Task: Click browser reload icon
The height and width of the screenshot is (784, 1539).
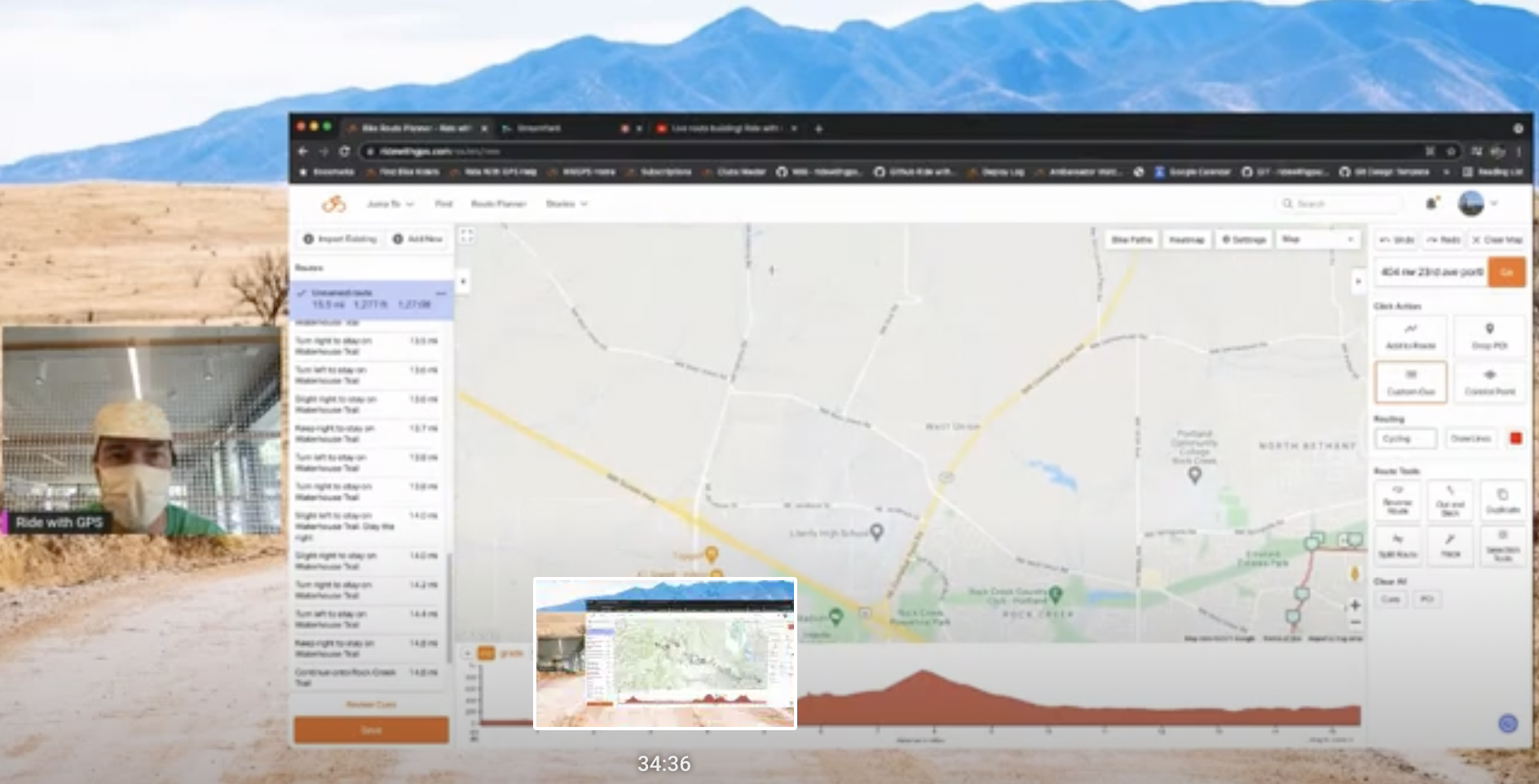Action: tap(344, 152)
